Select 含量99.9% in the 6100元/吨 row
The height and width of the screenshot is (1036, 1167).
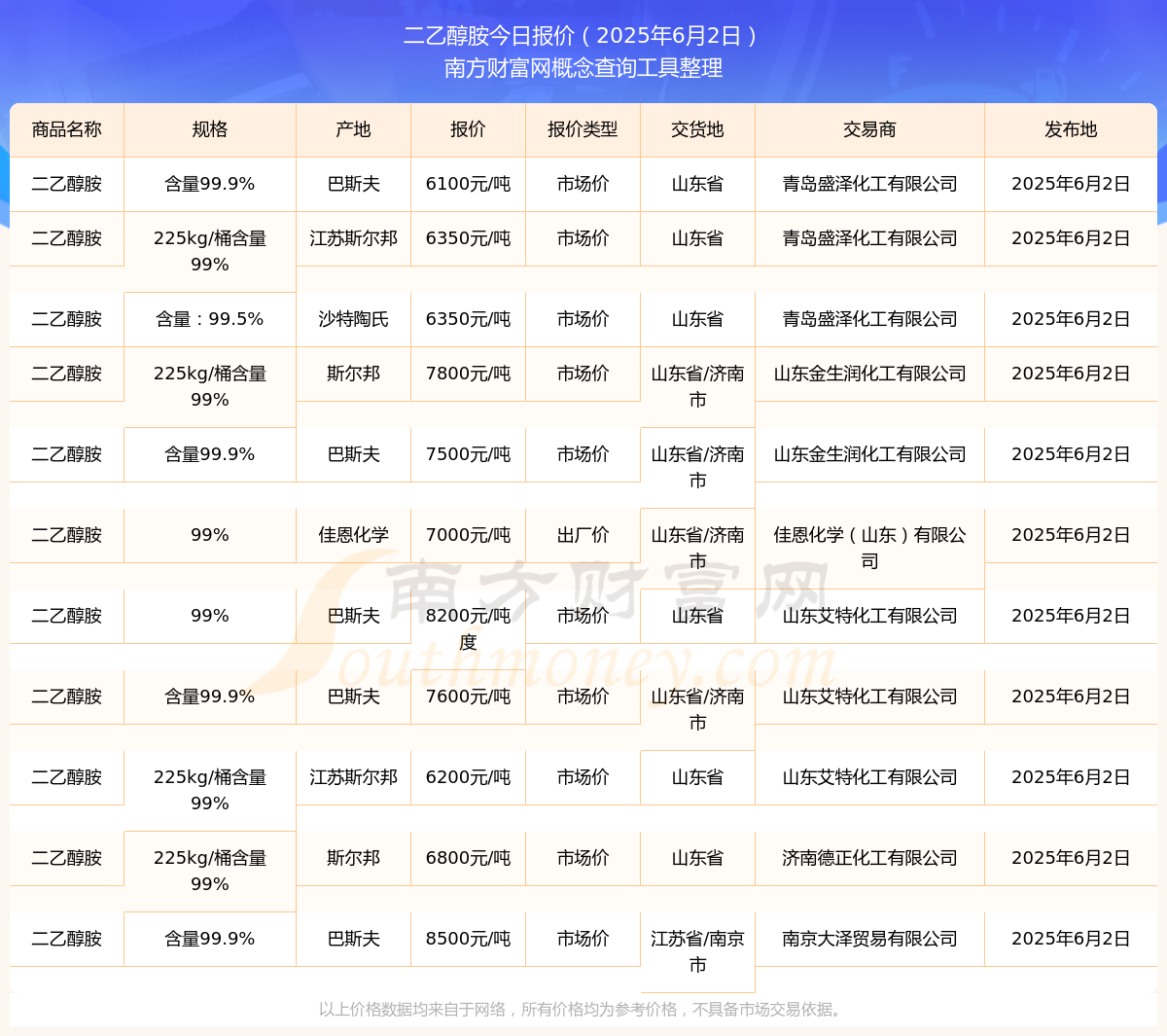(210, 184)
